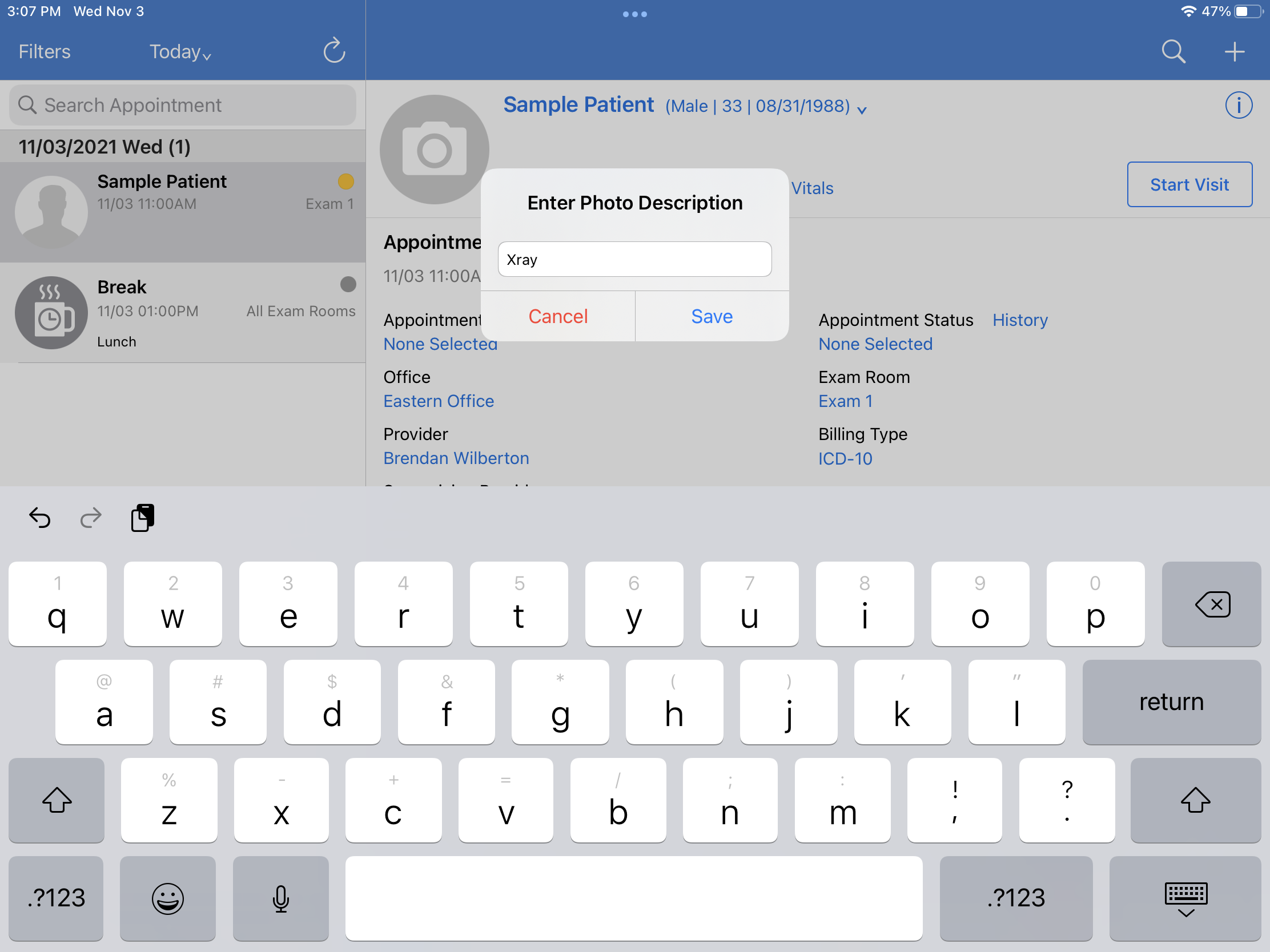Image resolution: width=1270 pixels, height=952 pixels.
Task: Tap the a key
Action: (x=104, y=702)
